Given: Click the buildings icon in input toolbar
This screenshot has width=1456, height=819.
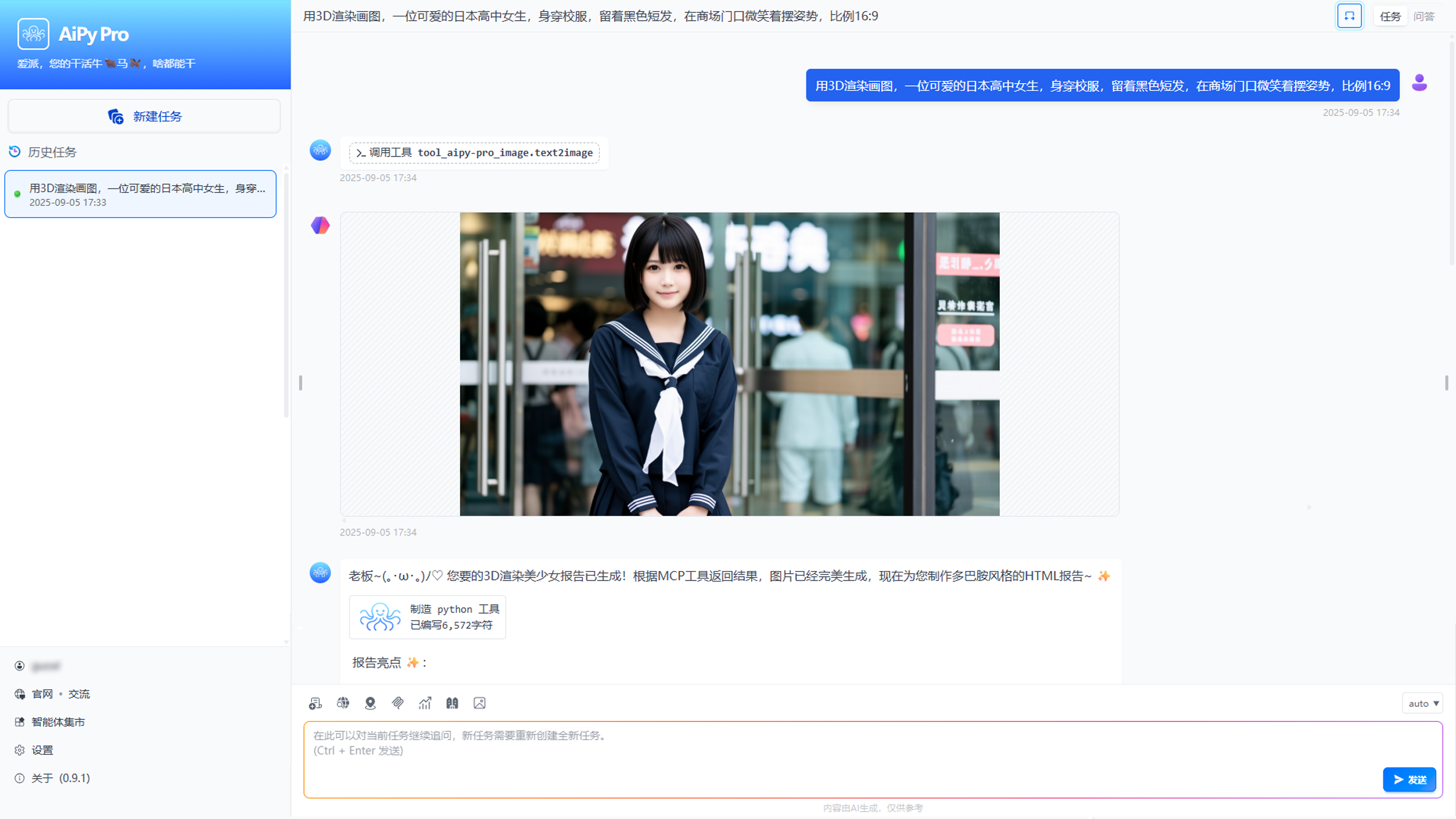Looking at the screenshot, I should (x=452, y=703).
